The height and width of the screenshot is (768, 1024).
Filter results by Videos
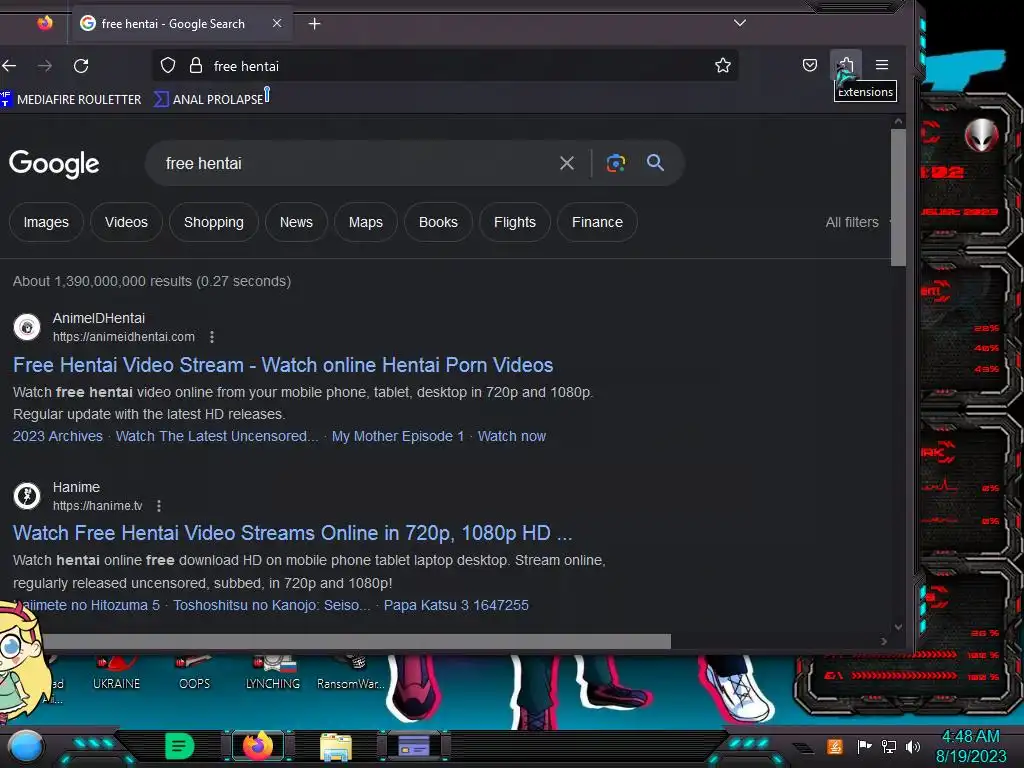click(x=126, y=222)
